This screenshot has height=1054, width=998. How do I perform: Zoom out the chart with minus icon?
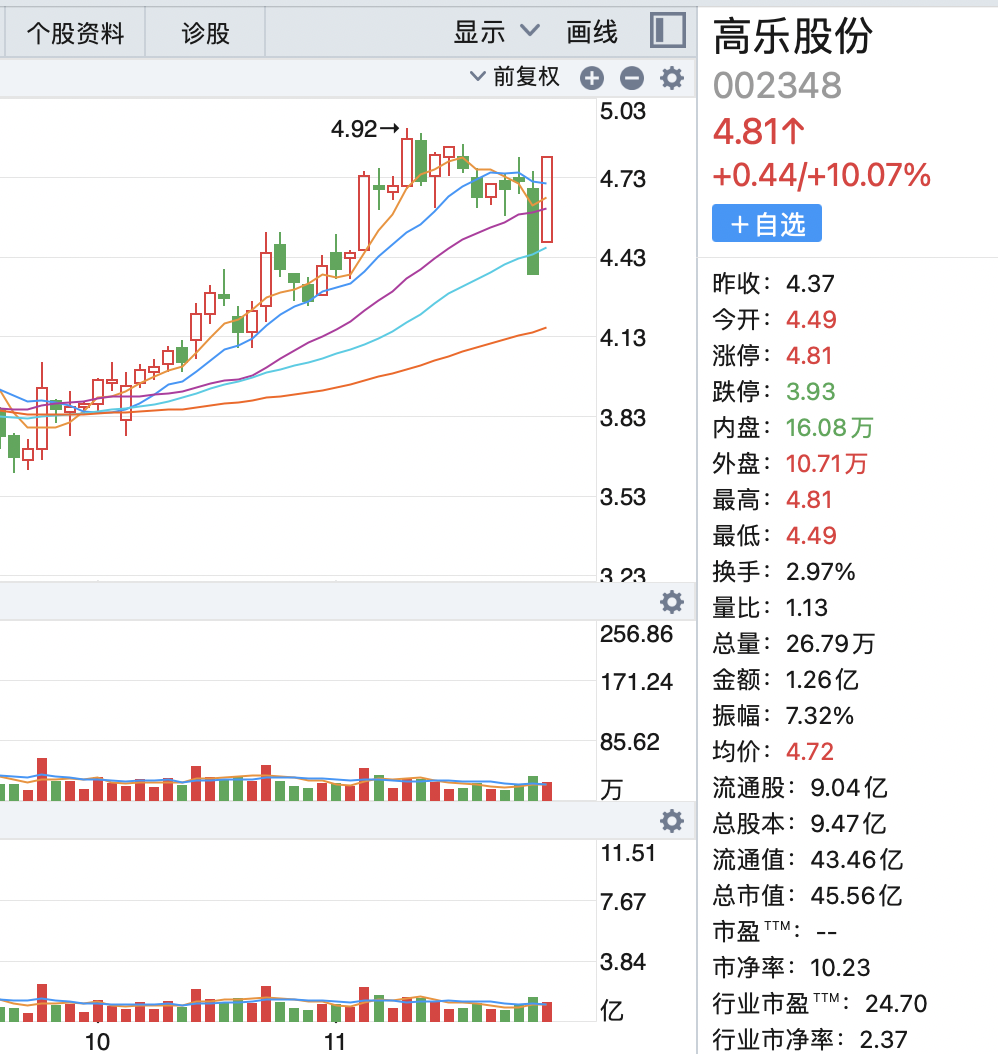pyautogui.click(x=631, y=78)
